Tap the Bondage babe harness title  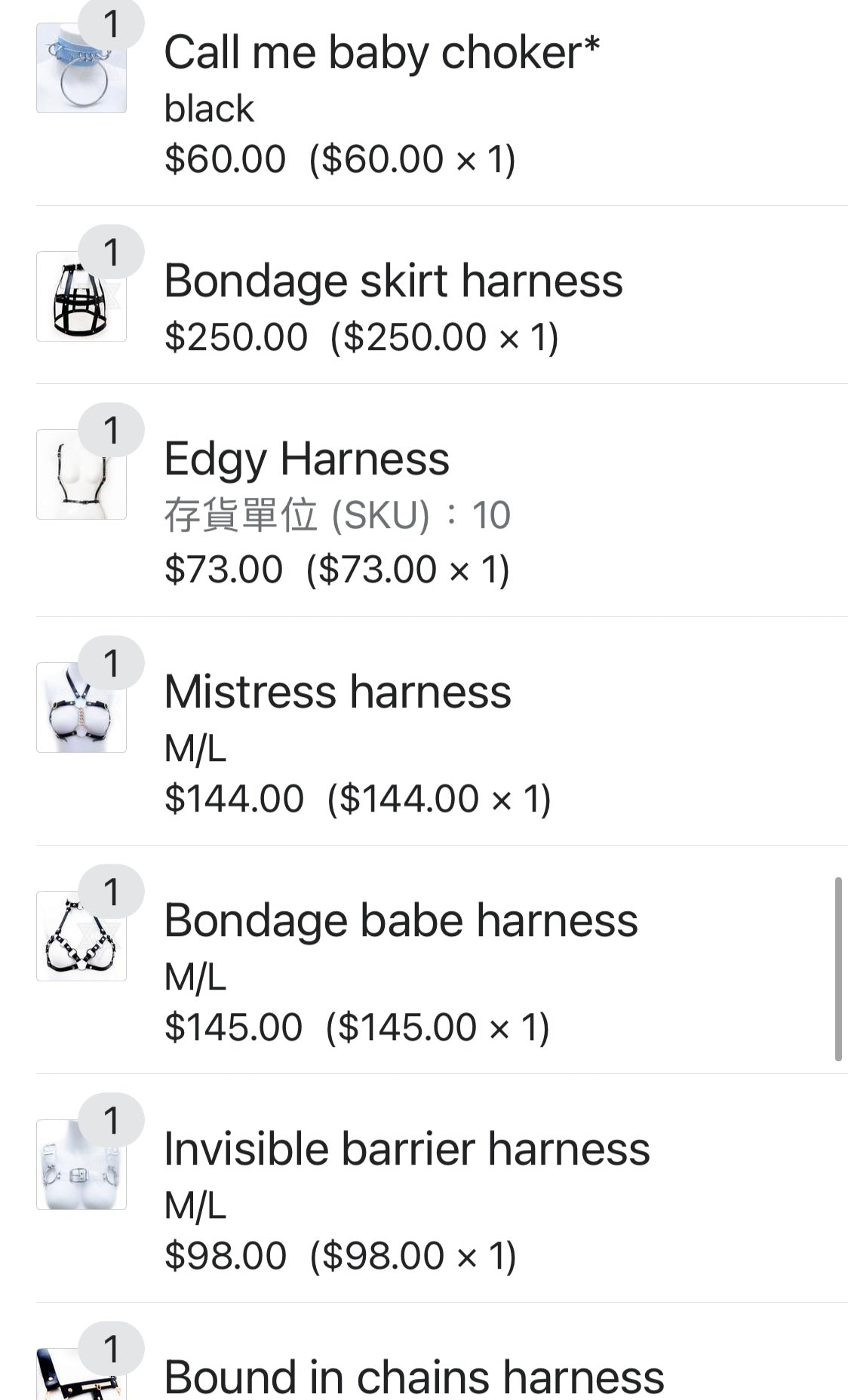401,920
